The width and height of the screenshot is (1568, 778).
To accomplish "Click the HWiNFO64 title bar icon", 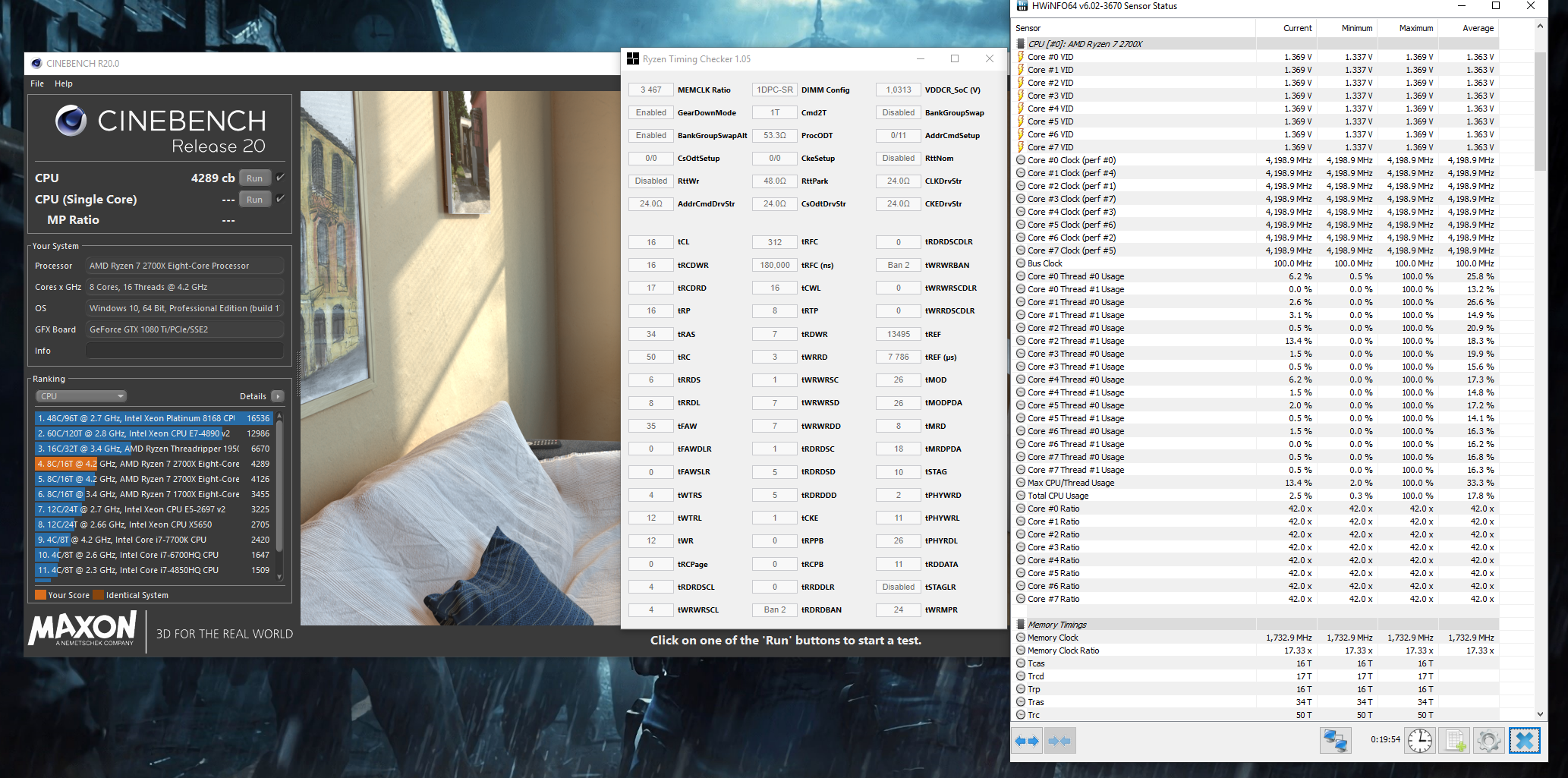I will [1022, 6].
